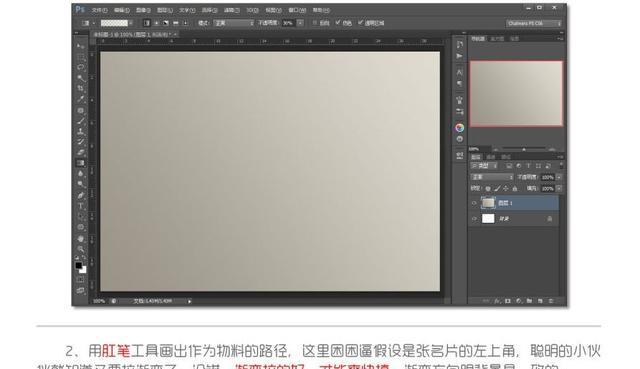Toggle the Transparency checkbox
This screenshot has width=640, height=369.
(x=360, y=23)
